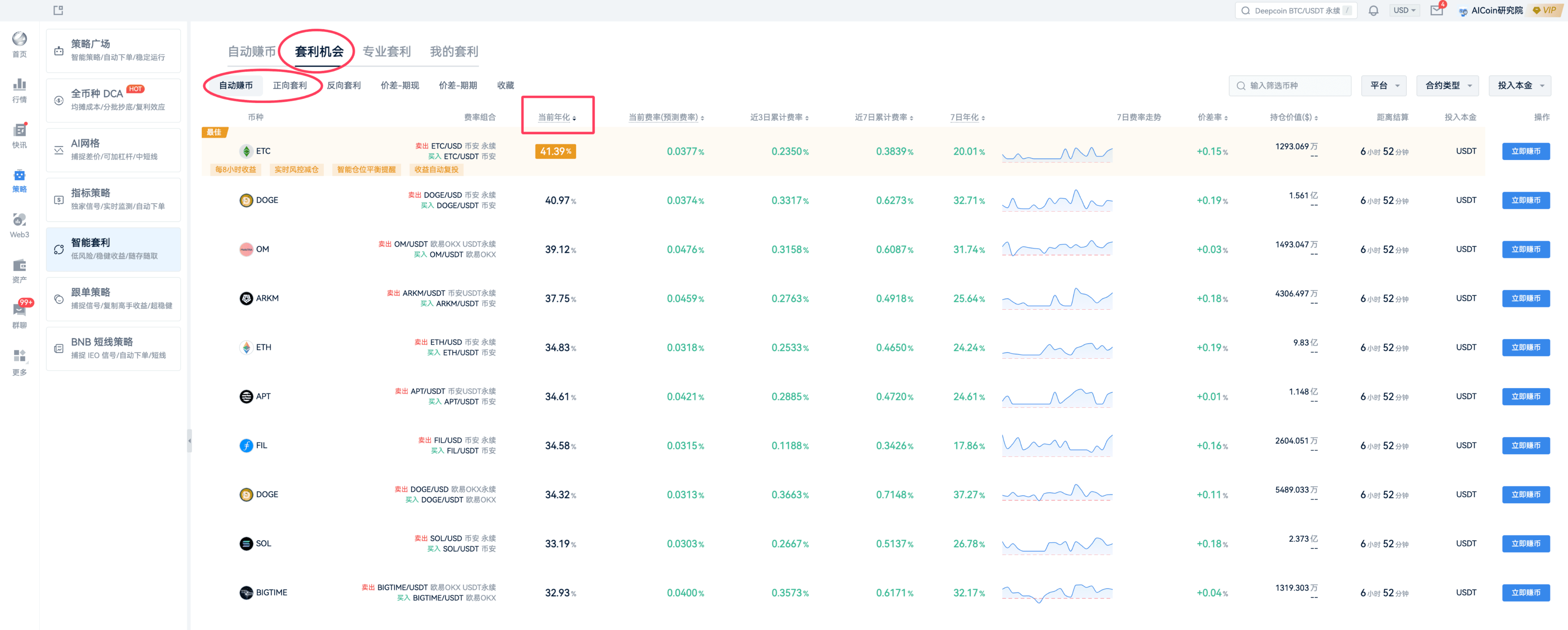1568x630 pixels.
Task: Open BNB 短线策略 card
Action: click(113, 349)
